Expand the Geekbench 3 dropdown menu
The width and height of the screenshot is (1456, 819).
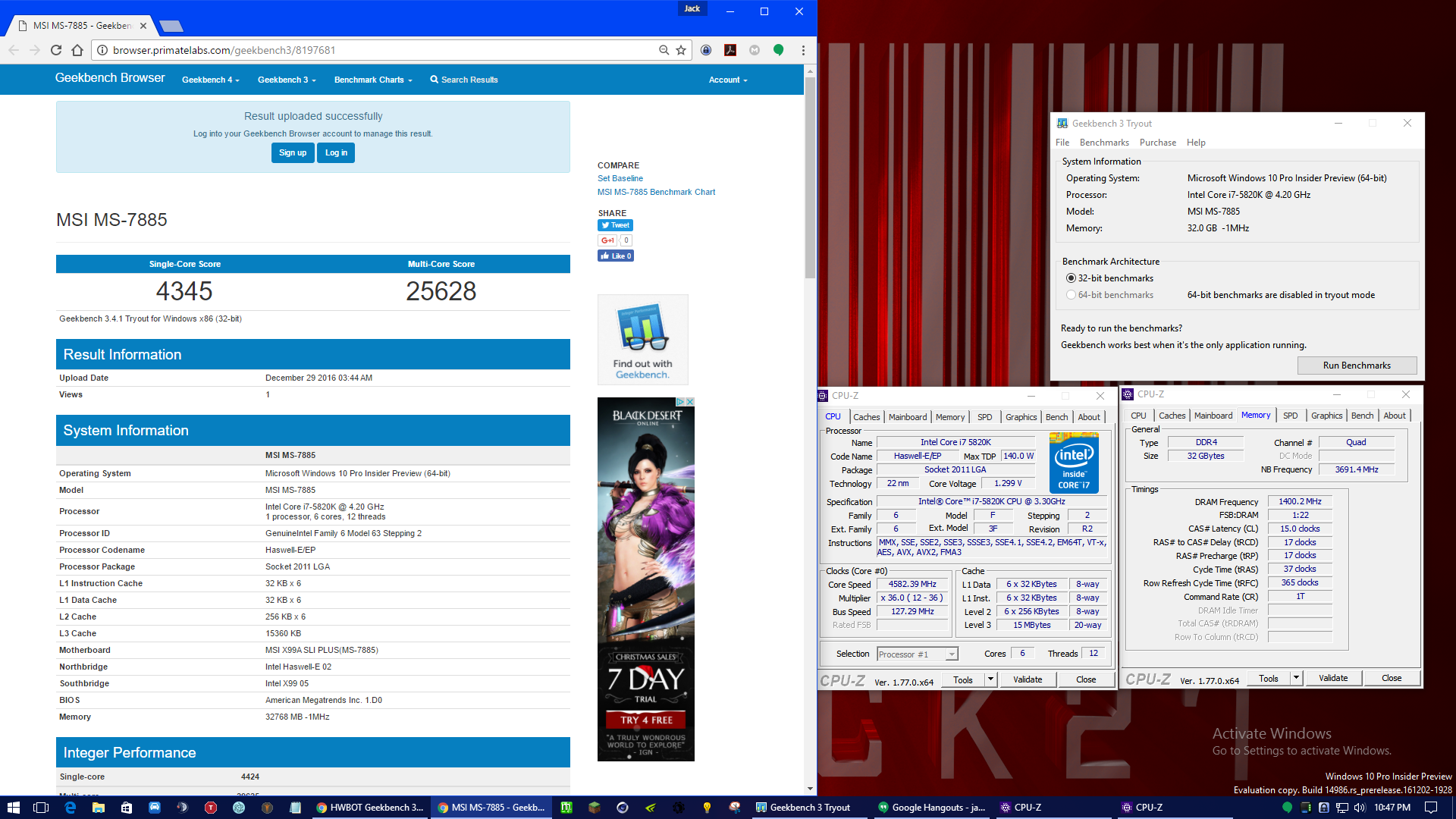tap(287, 80)
